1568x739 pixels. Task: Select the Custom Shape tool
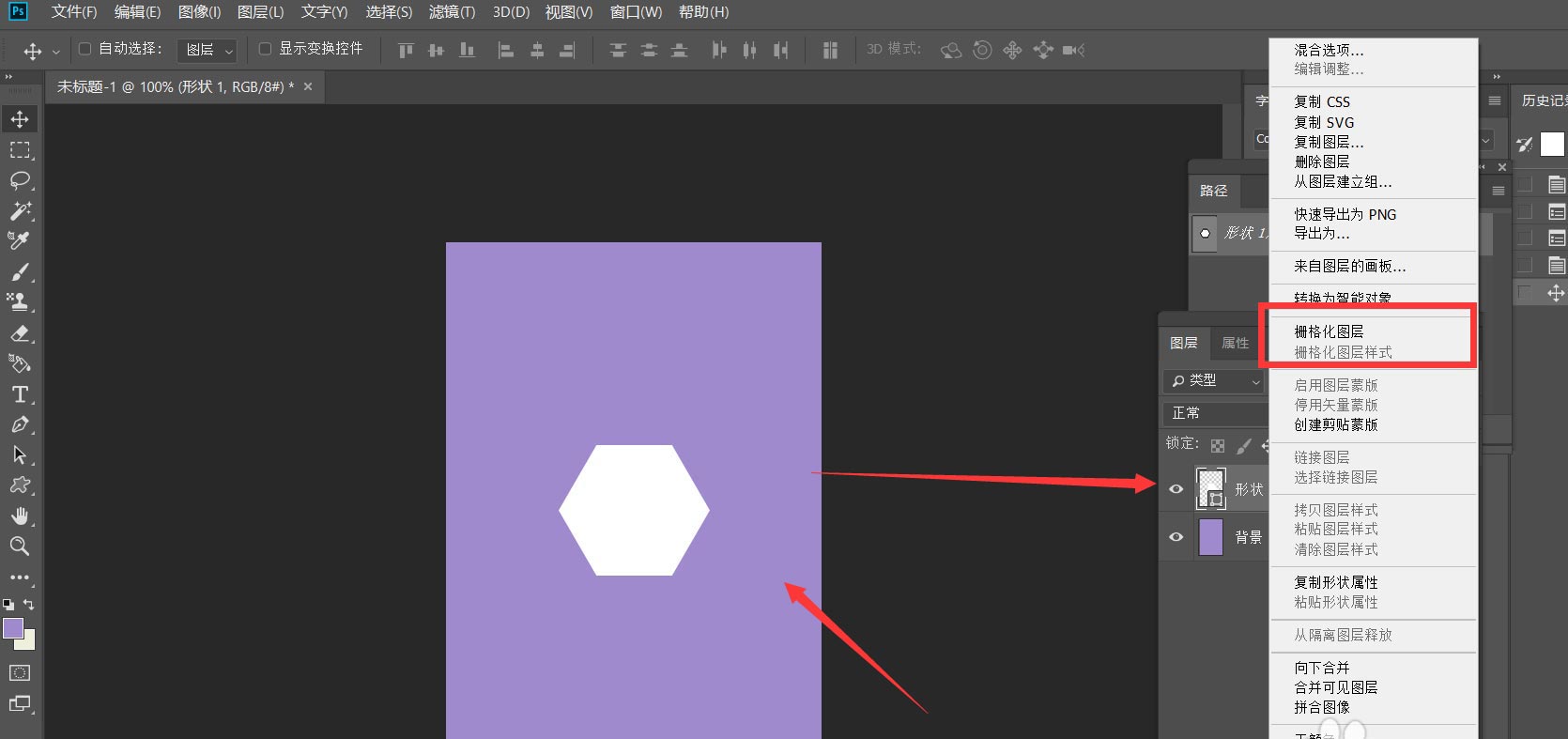pos(20,485)
